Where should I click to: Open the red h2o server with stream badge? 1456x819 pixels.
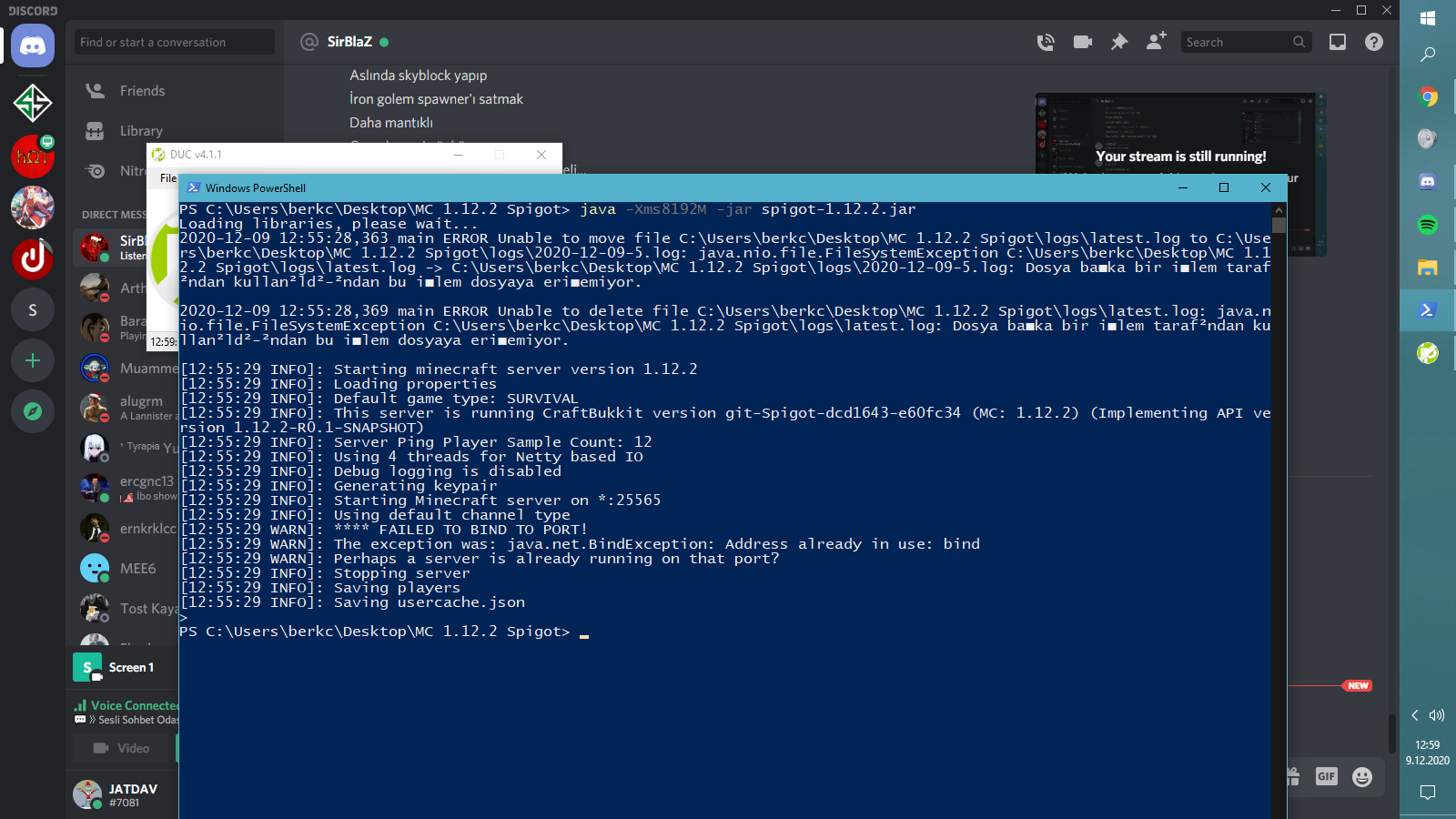(33, 156)
